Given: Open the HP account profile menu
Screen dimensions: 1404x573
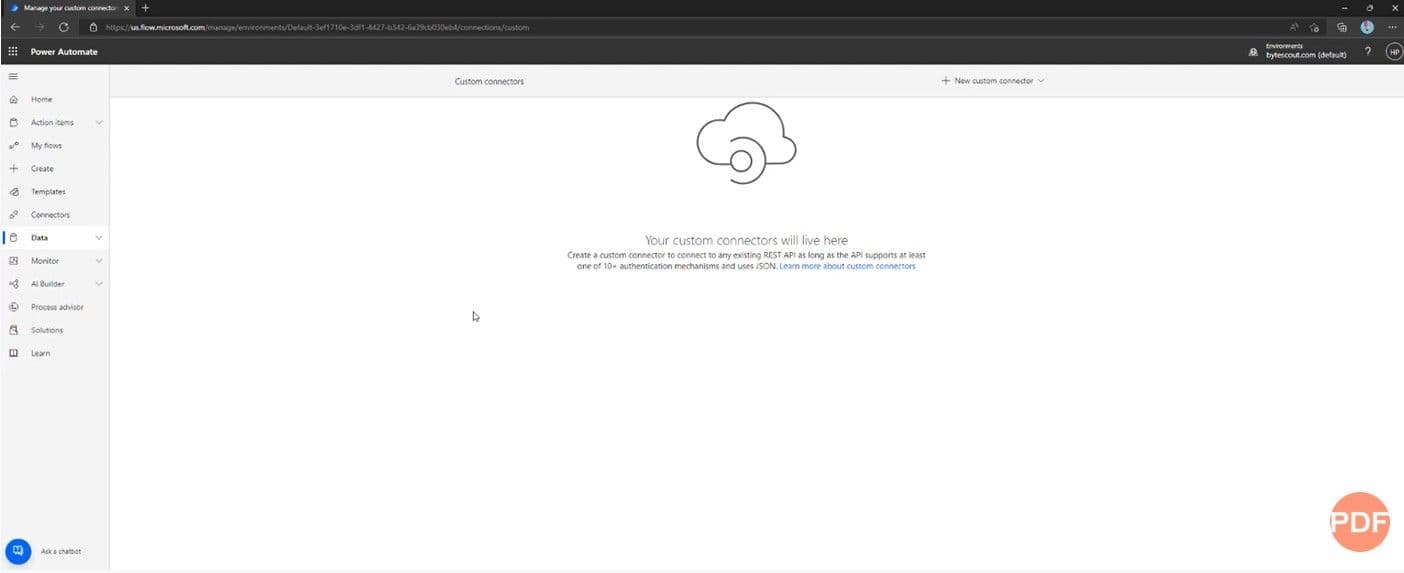Looking at the screenshot, I should tap(1393, 51).
